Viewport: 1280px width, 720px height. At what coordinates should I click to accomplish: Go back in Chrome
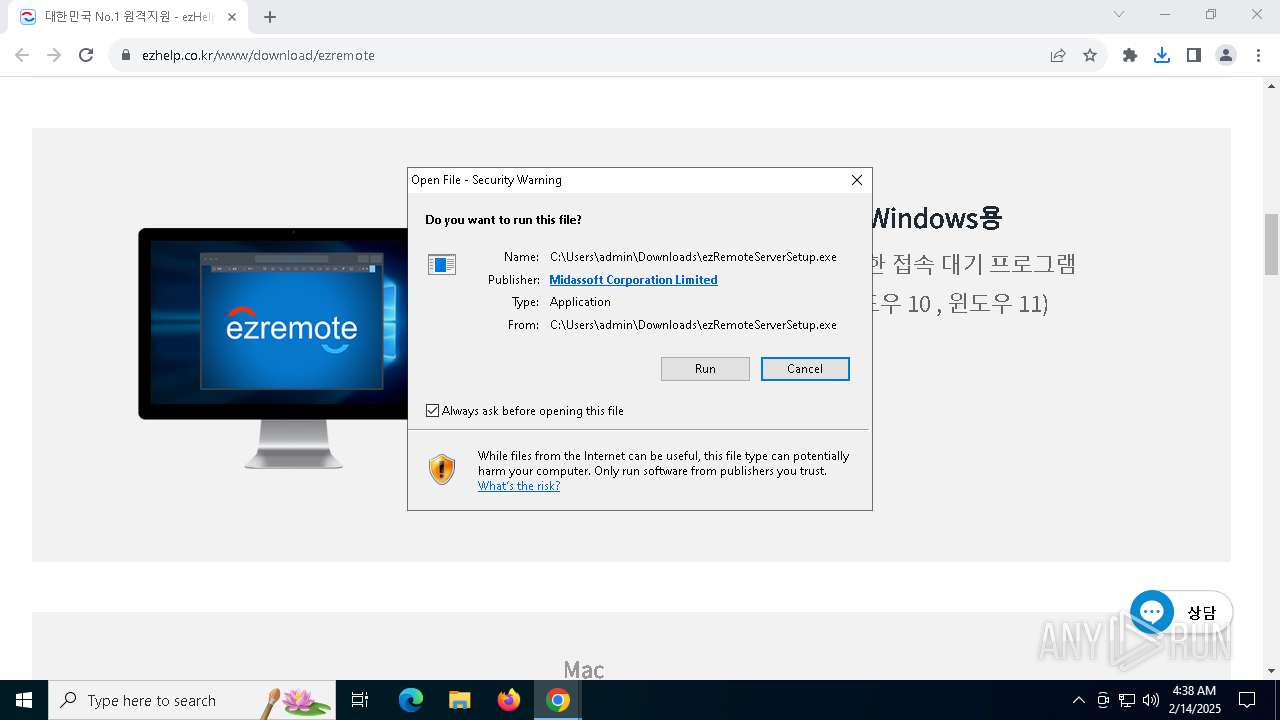point(22,55)
